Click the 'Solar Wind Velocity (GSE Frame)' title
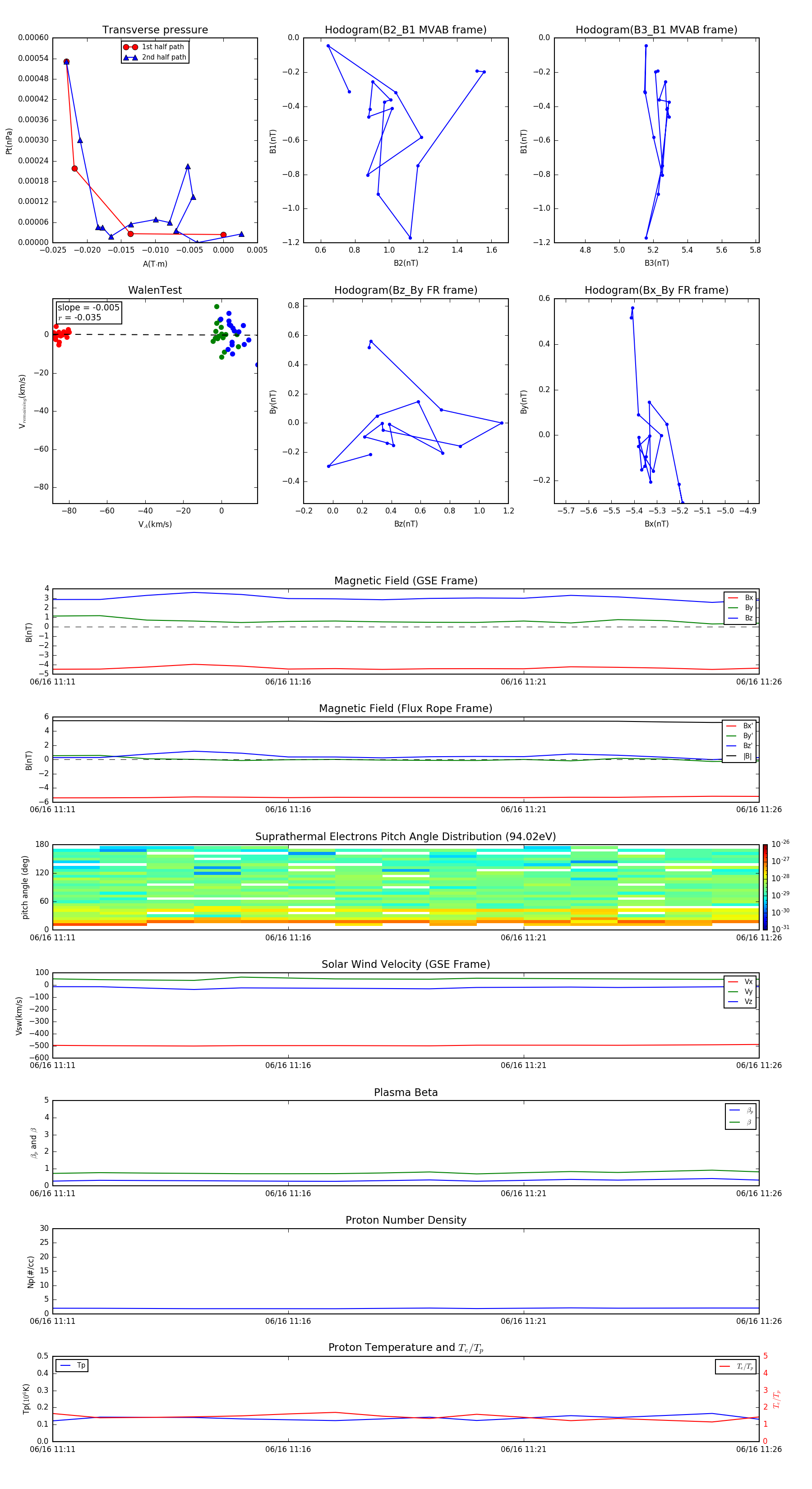 (406, 964)
